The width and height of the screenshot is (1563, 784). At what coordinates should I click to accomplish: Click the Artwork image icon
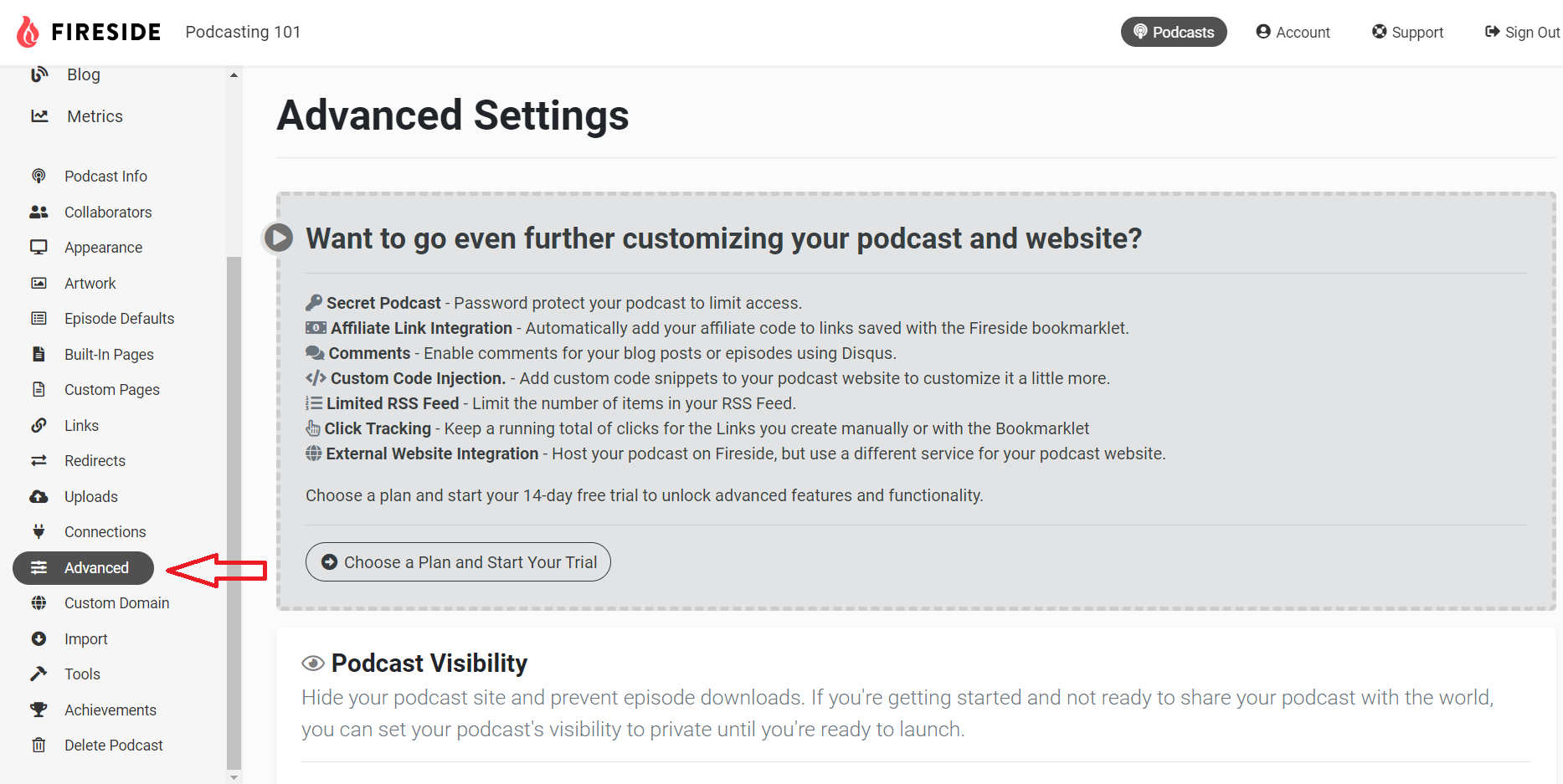tap(39, 283)
